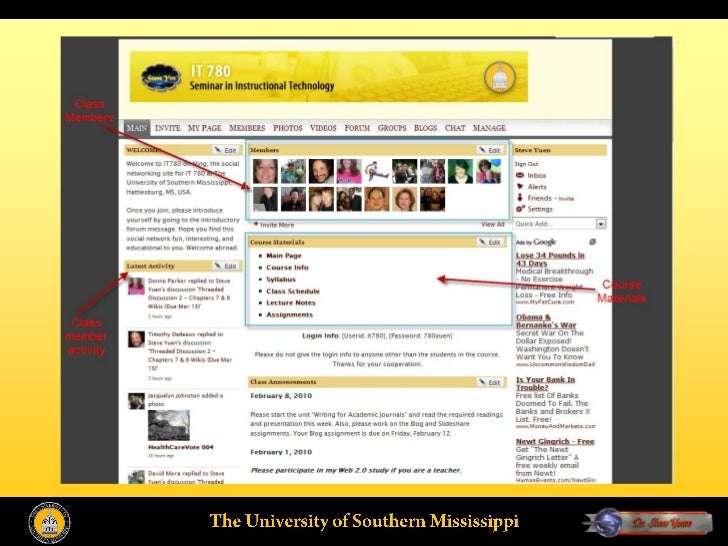This screenshot has width=728, height=546.
Task: Open the MANAGE tab
Action: pyautogui.click(x=489, y=128)
